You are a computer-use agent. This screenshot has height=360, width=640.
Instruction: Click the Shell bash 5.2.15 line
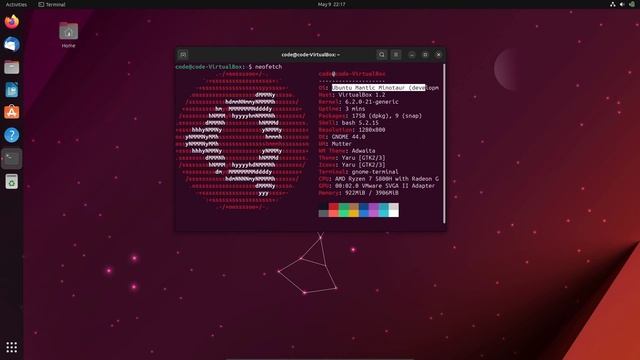pos(349,123)
